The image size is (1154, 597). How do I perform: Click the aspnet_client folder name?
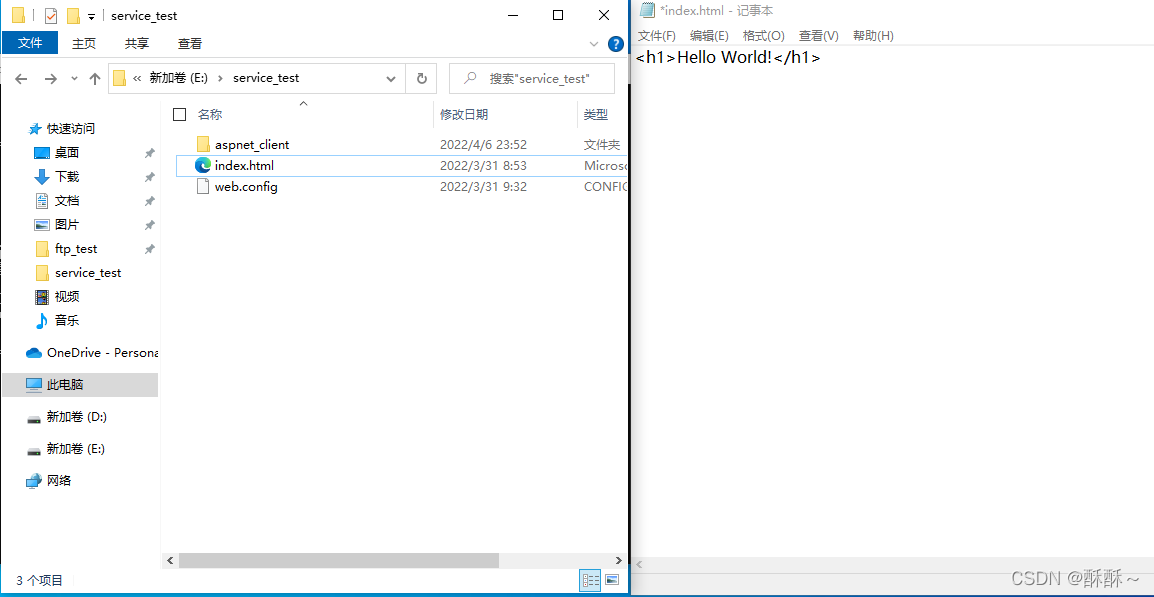(x=252, y=144)
